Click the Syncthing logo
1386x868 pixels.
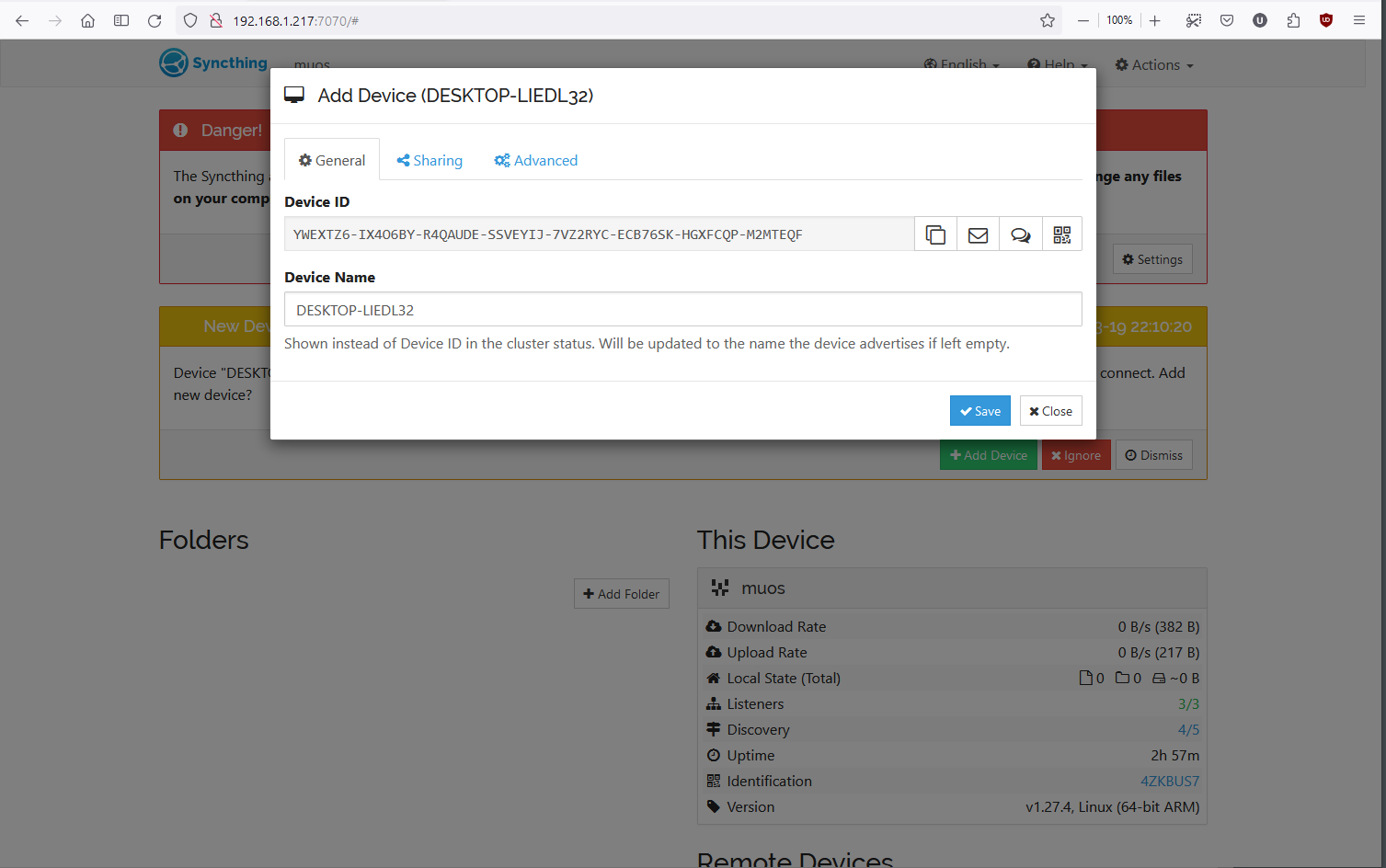(213, 63)
